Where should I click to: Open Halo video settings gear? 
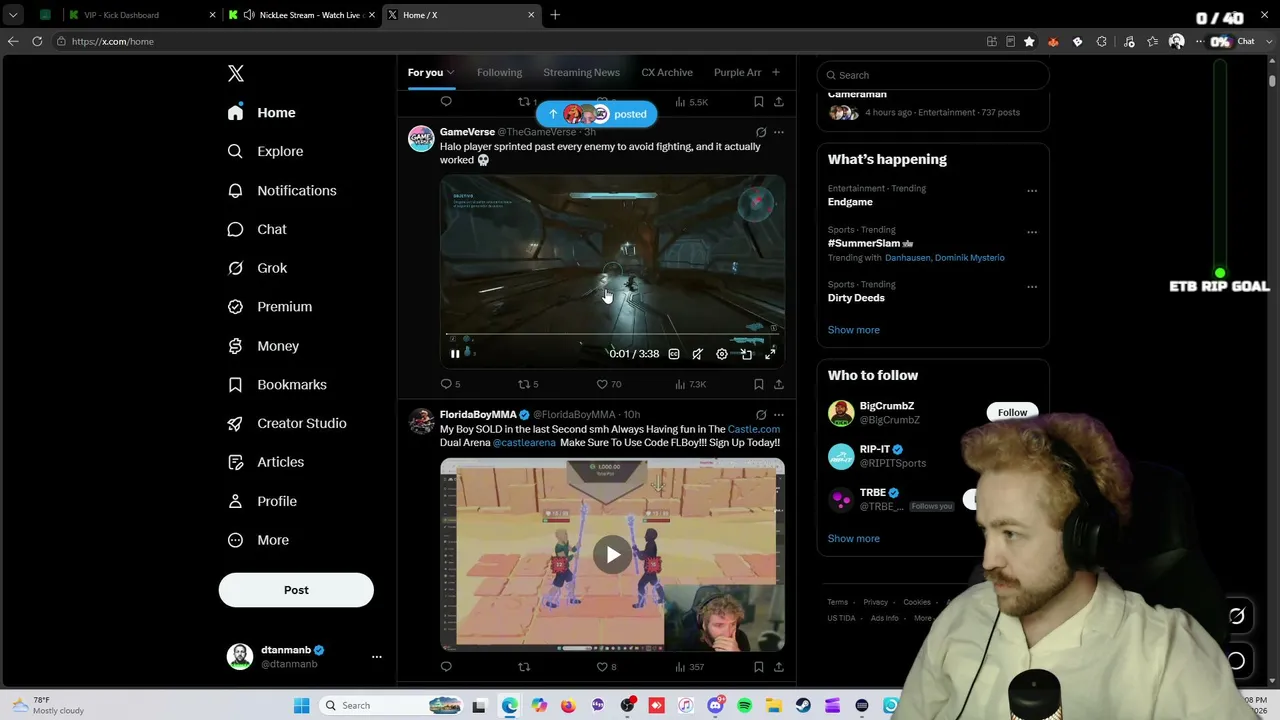722,354
